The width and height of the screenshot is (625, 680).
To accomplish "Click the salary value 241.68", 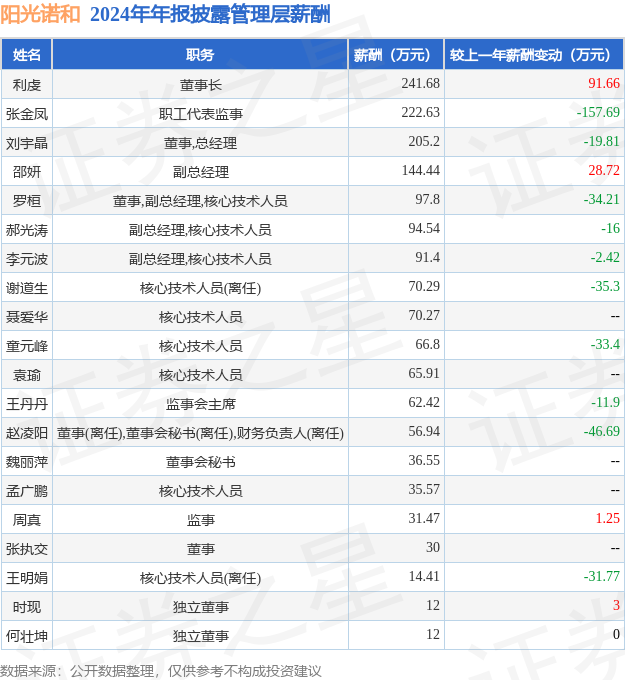I will pos(420,83).
